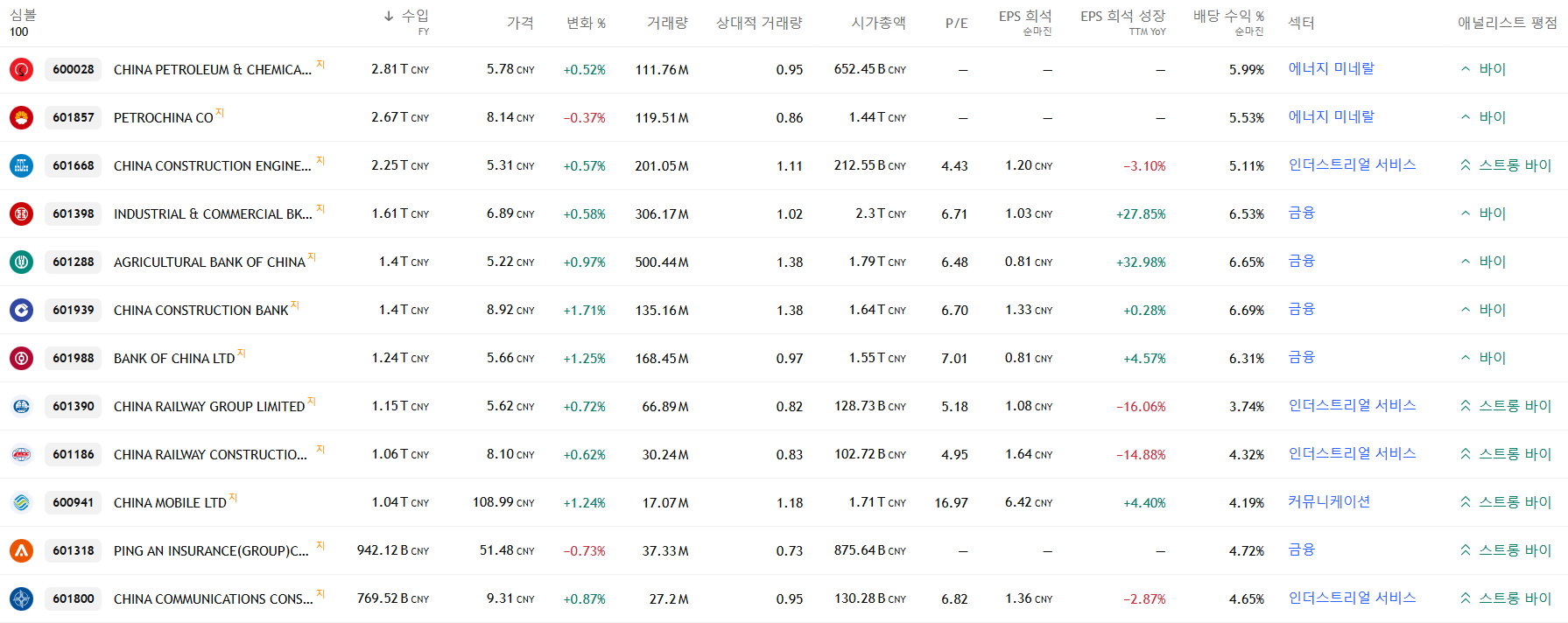The height and width of the screenshot is (623, 1568).
Task: Click the Bank of China logo icon
Action: (22, 358)
